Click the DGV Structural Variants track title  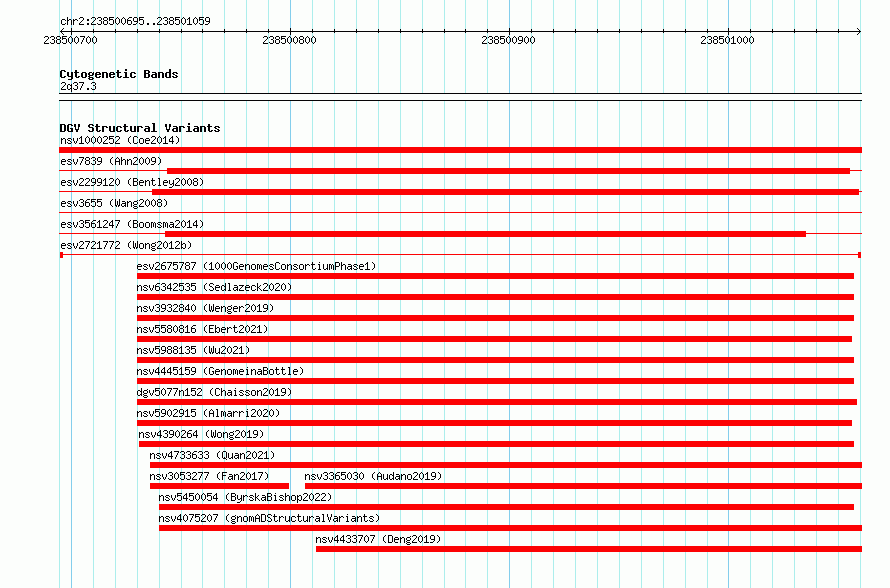pos(140,128)
